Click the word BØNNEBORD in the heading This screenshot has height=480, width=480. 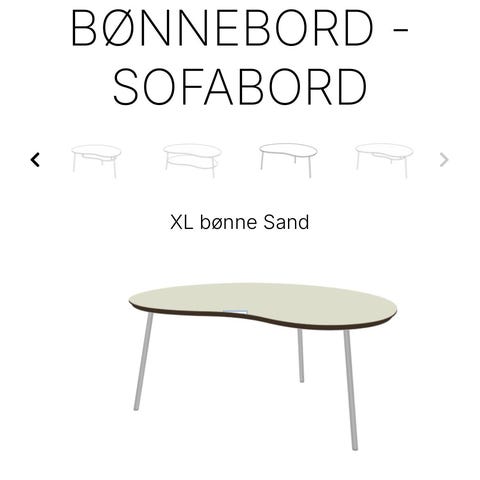tap(222, 28)
